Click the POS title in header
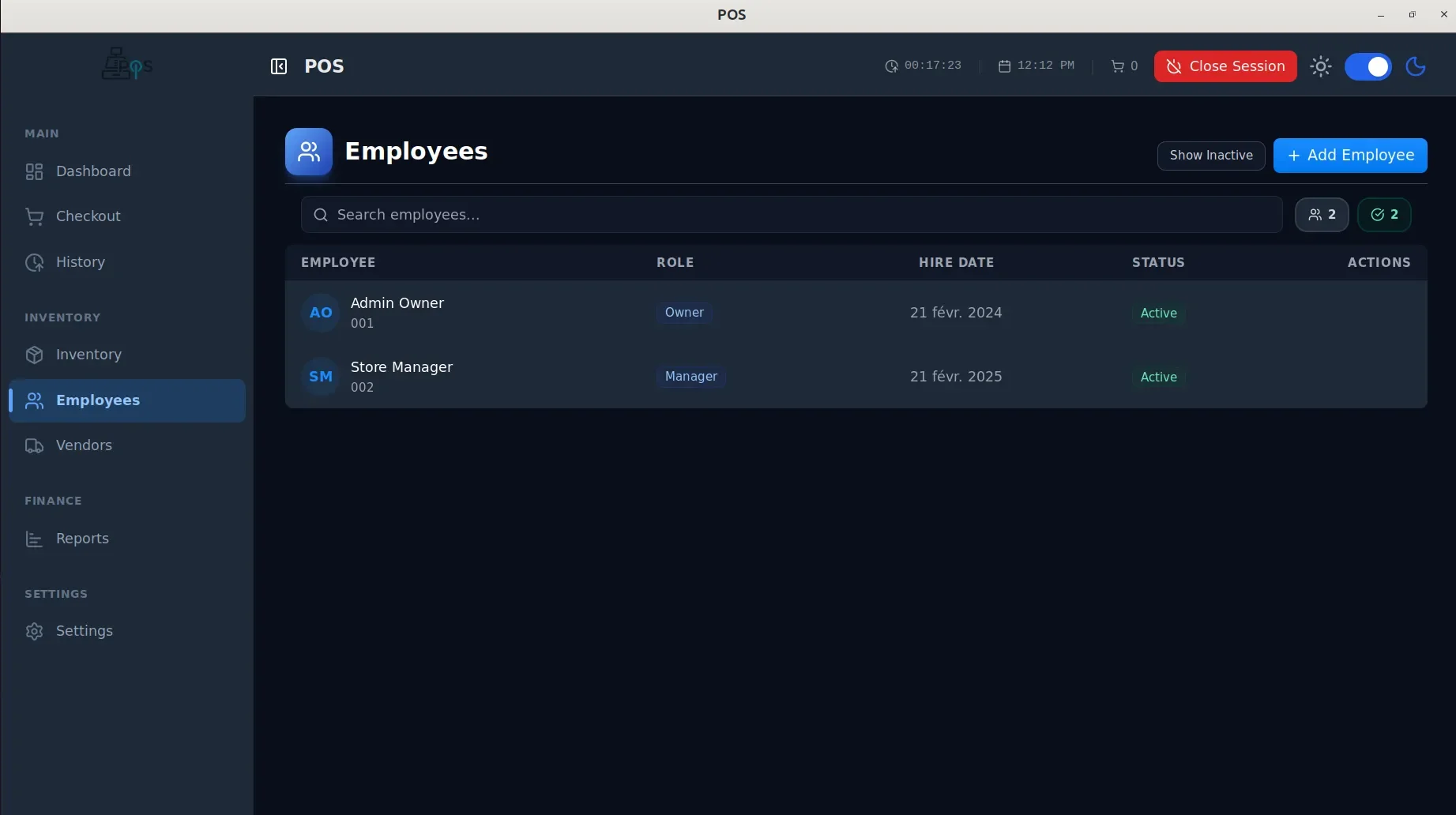 [324, 66]
